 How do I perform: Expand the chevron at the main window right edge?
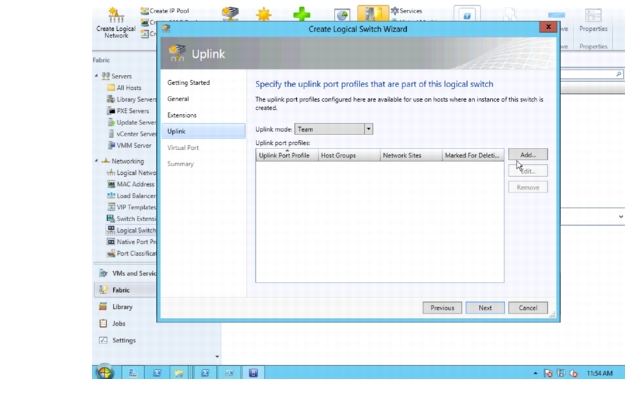621,216
